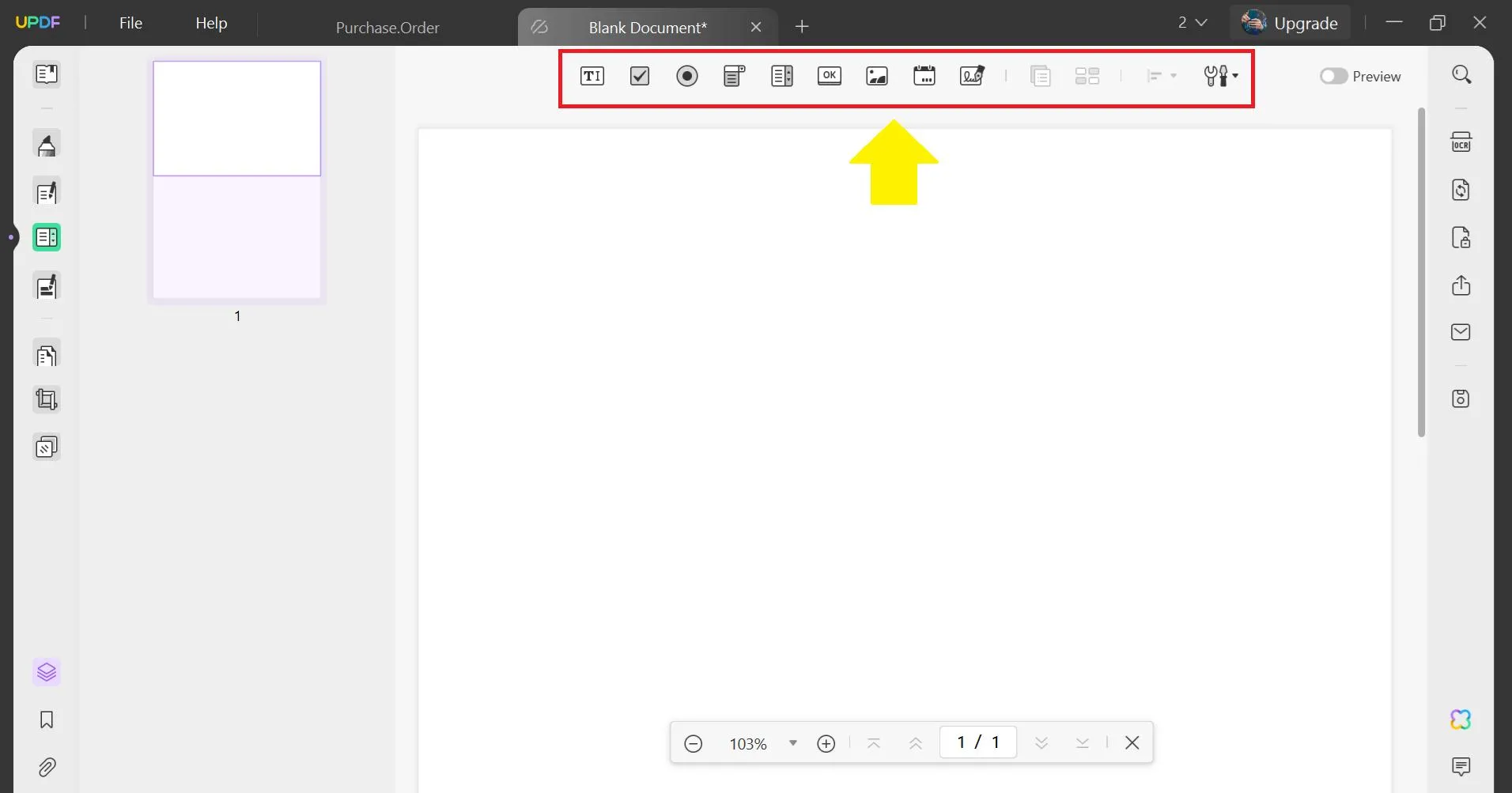Open the form tools wrench dropdown

point(1220,76)
